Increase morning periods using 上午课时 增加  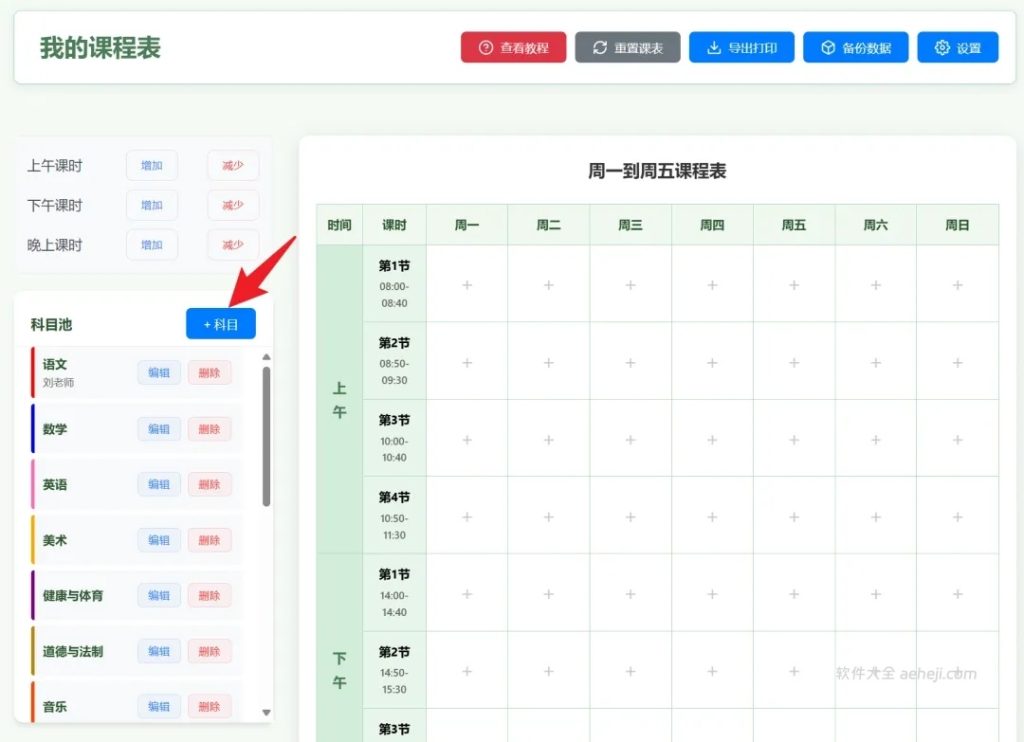coord(152,165)
